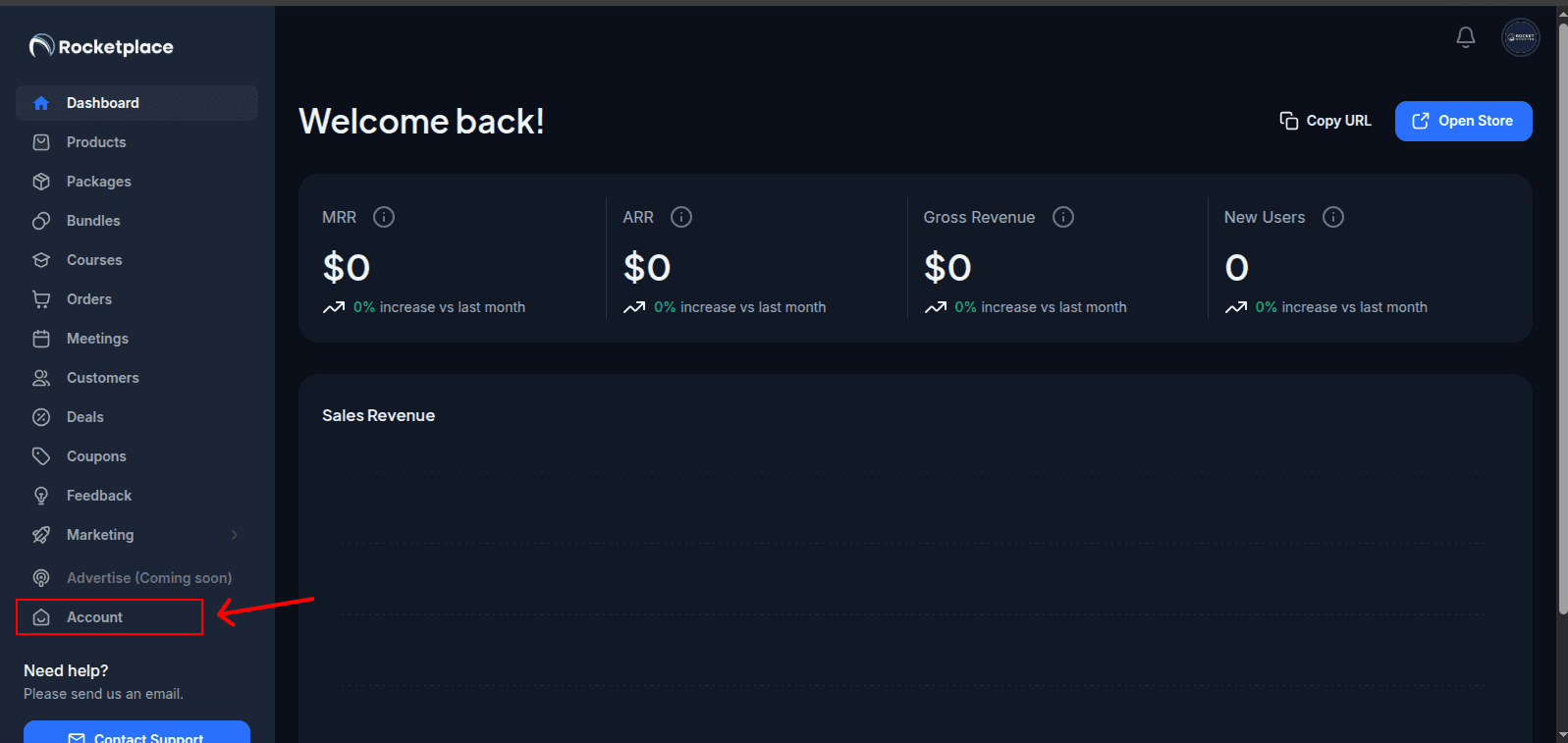
Task: Click the Meetings calendar icon
Action: [41, 338]
